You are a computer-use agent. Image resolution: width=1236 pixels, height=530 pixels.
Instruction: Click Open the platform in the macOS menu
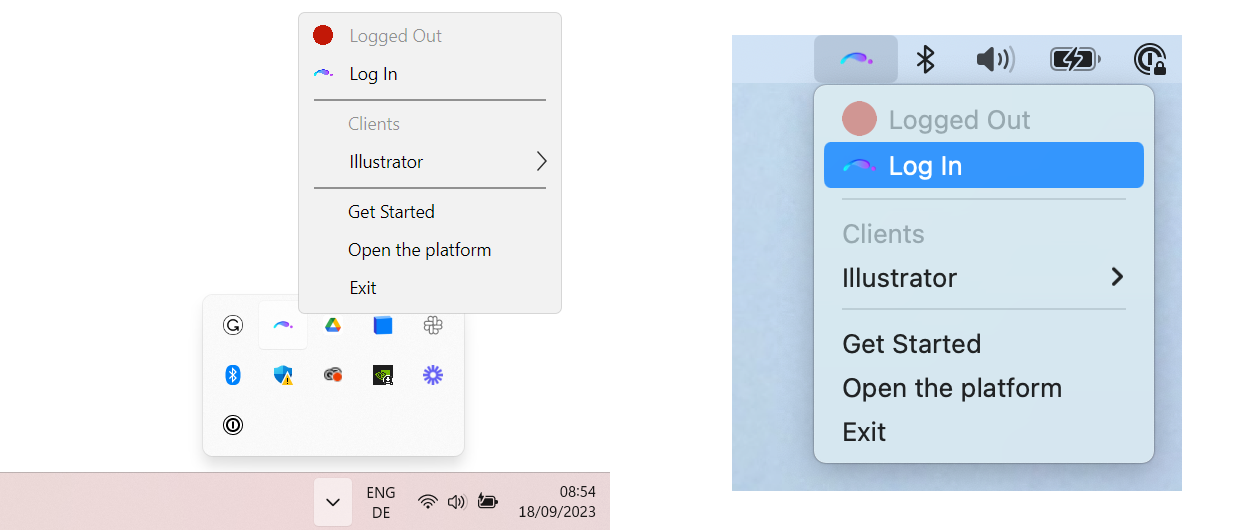point(952,388)
